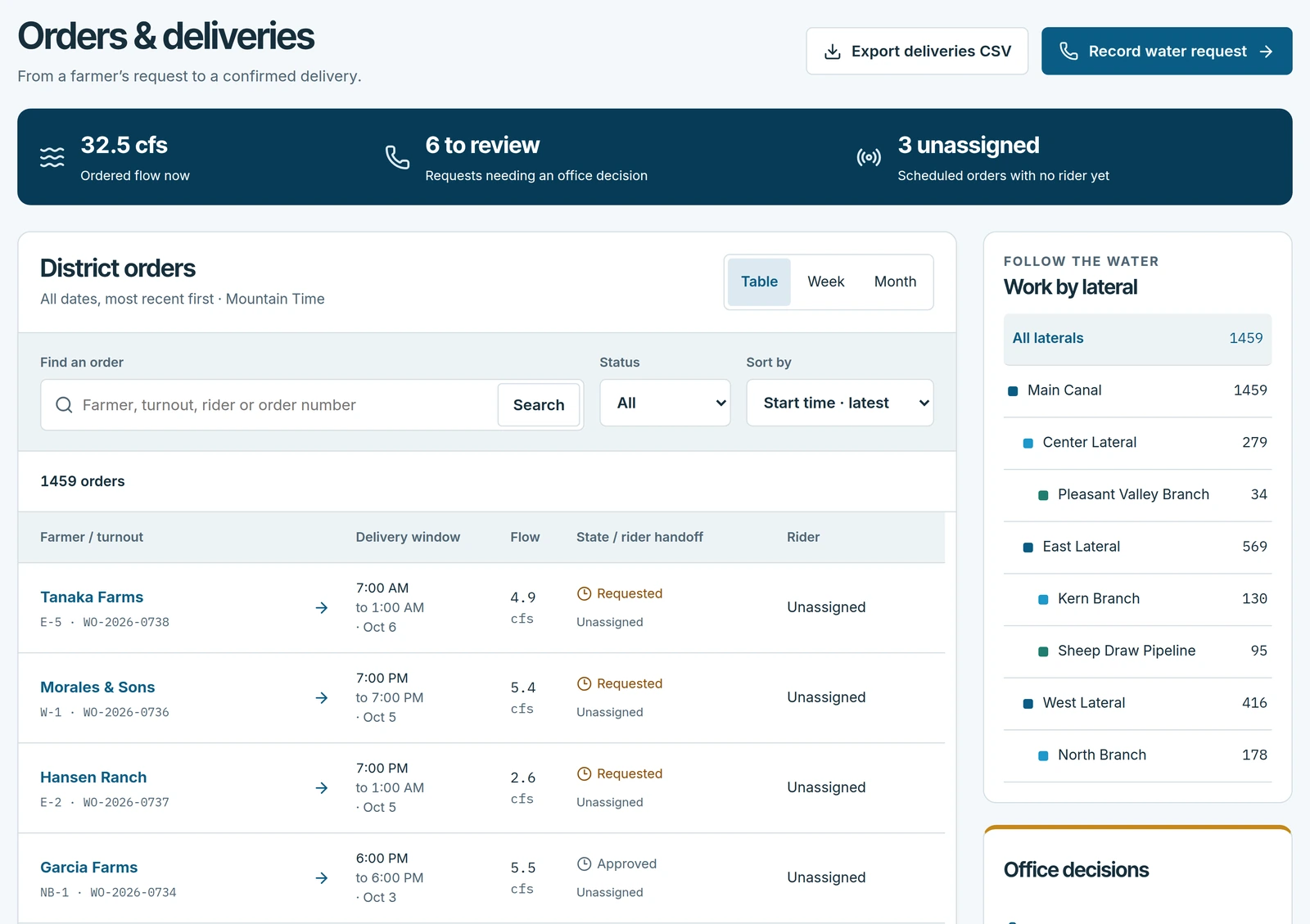
Task: Open the Morales & Sons link
Action: (97, 687)
